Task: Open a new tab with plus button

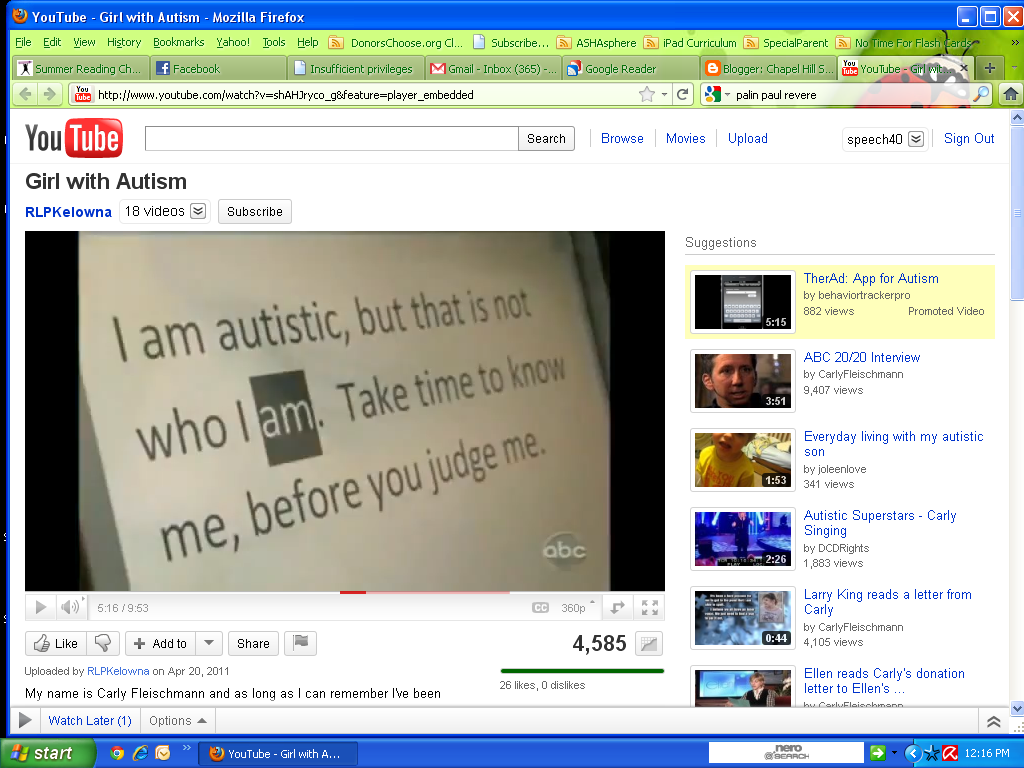Action: [989, 68]
